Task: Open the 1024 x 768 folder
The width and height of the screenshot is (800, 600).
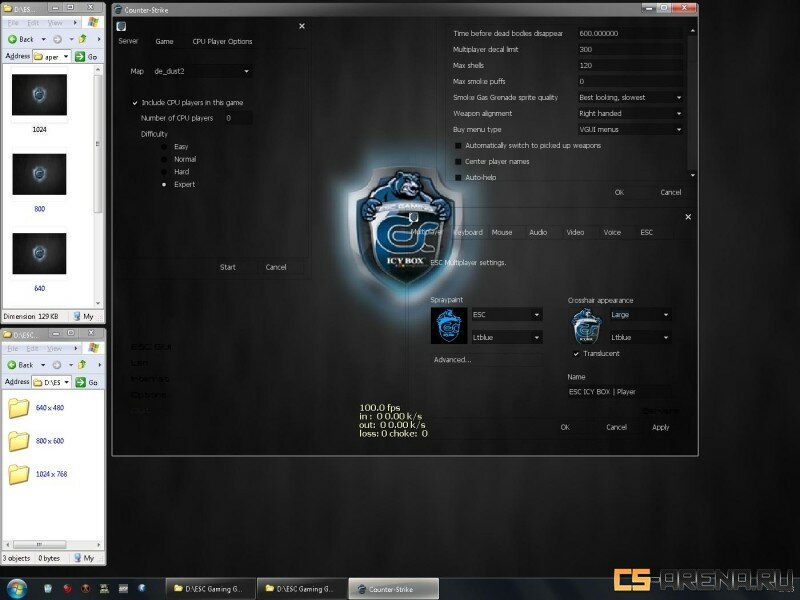Action: coord(19,474)
